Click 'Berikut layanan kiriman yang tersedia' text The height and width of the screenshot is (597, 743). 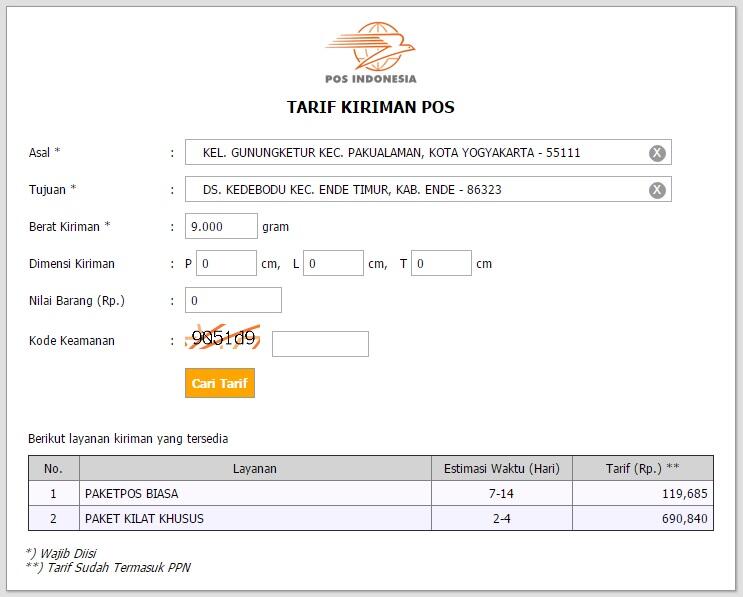tap(128, 439)
